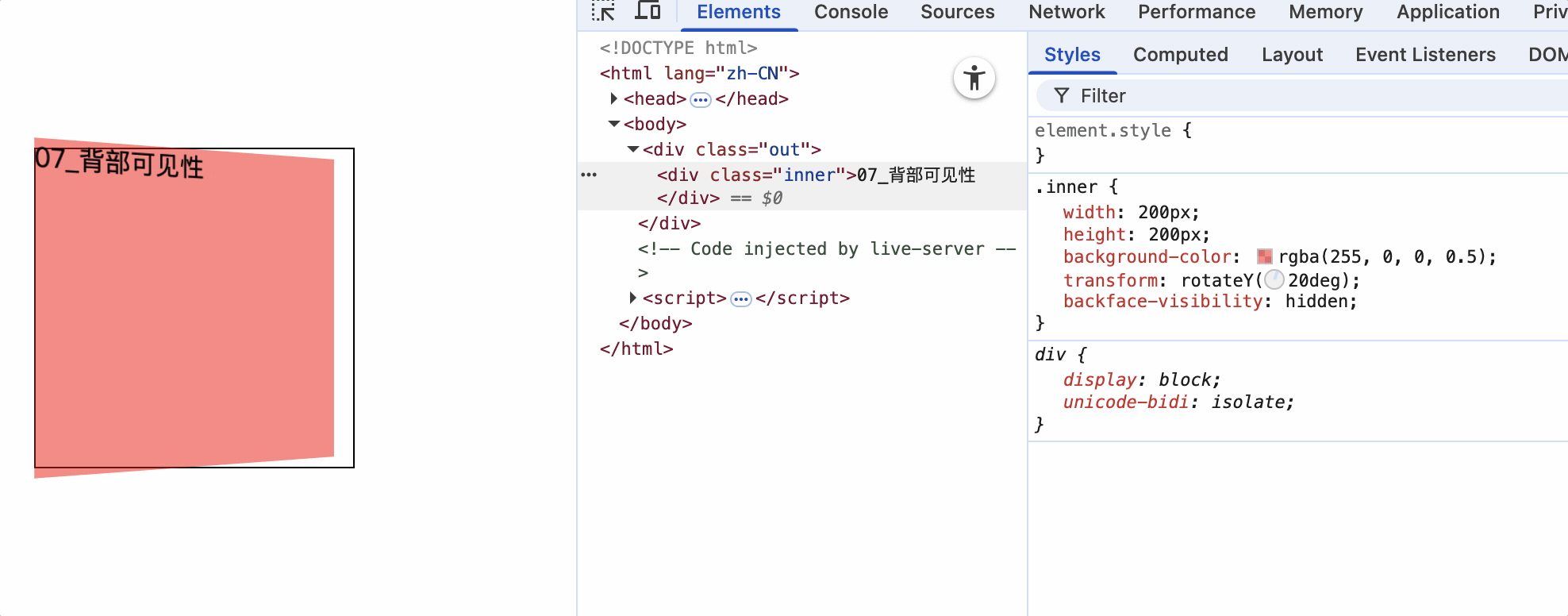The height and width of the screenshot is (616, 1568).
Task: Click the three-dot node actions icon
Action: 589,175
